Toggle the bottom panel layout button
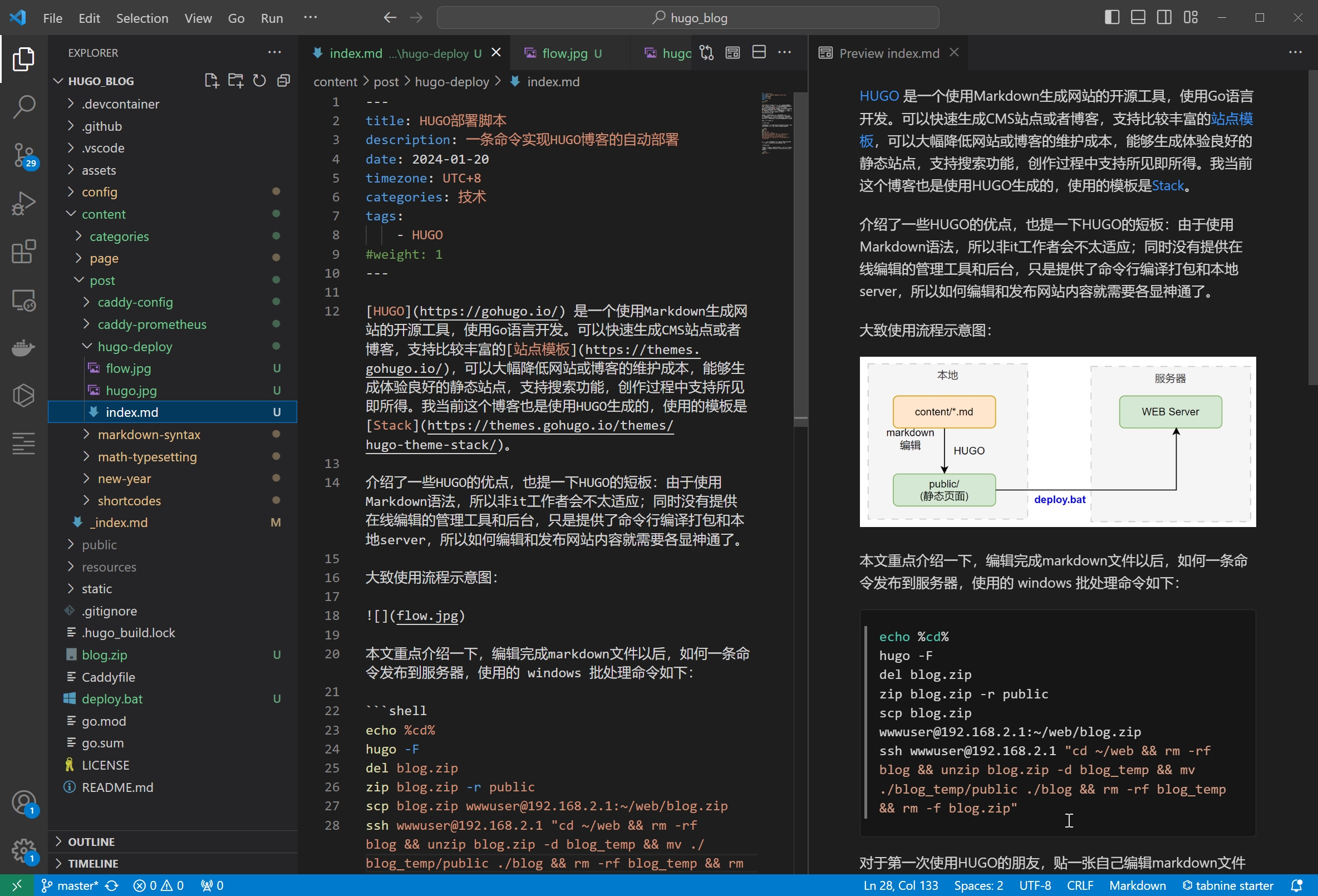 1138,18
